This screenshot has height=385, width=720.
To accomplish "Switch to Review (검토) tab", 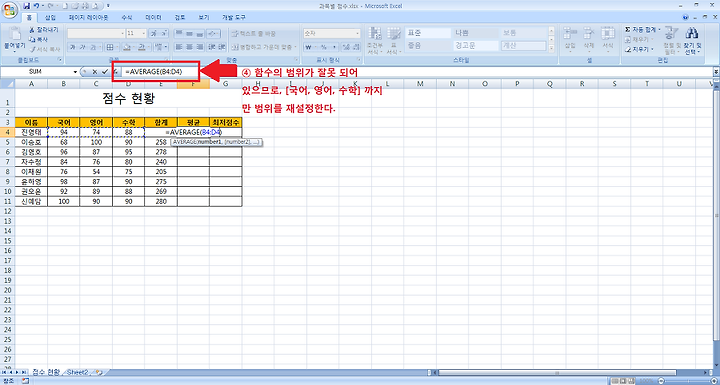I will (x=180, y=17).
